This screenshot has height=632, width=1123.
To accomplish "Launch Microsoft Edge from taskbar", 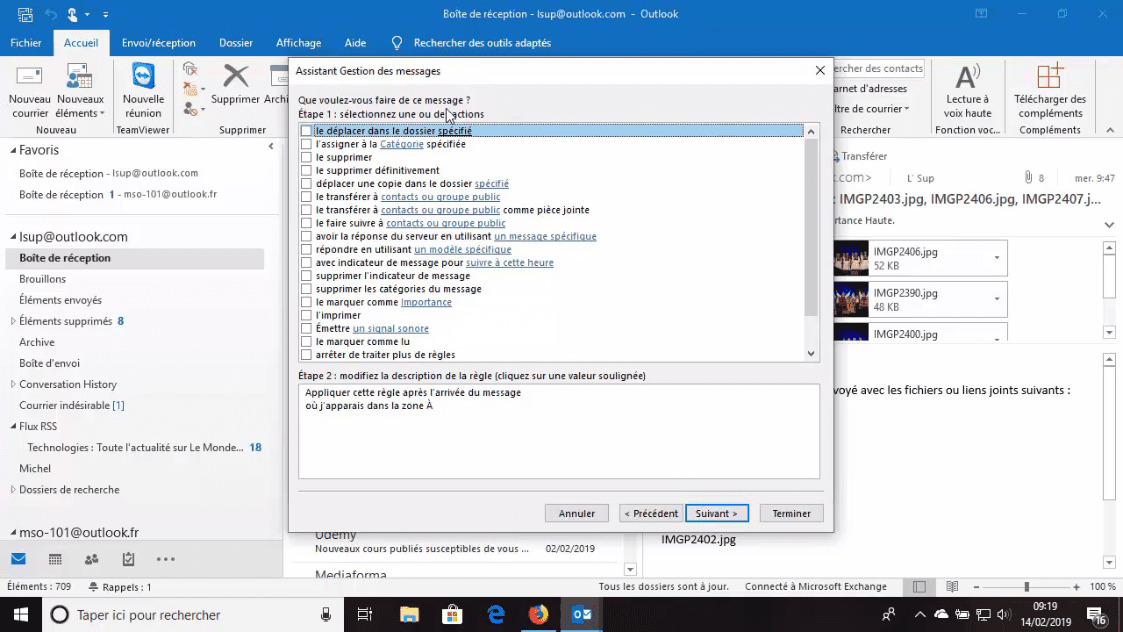I will (496, 615).
